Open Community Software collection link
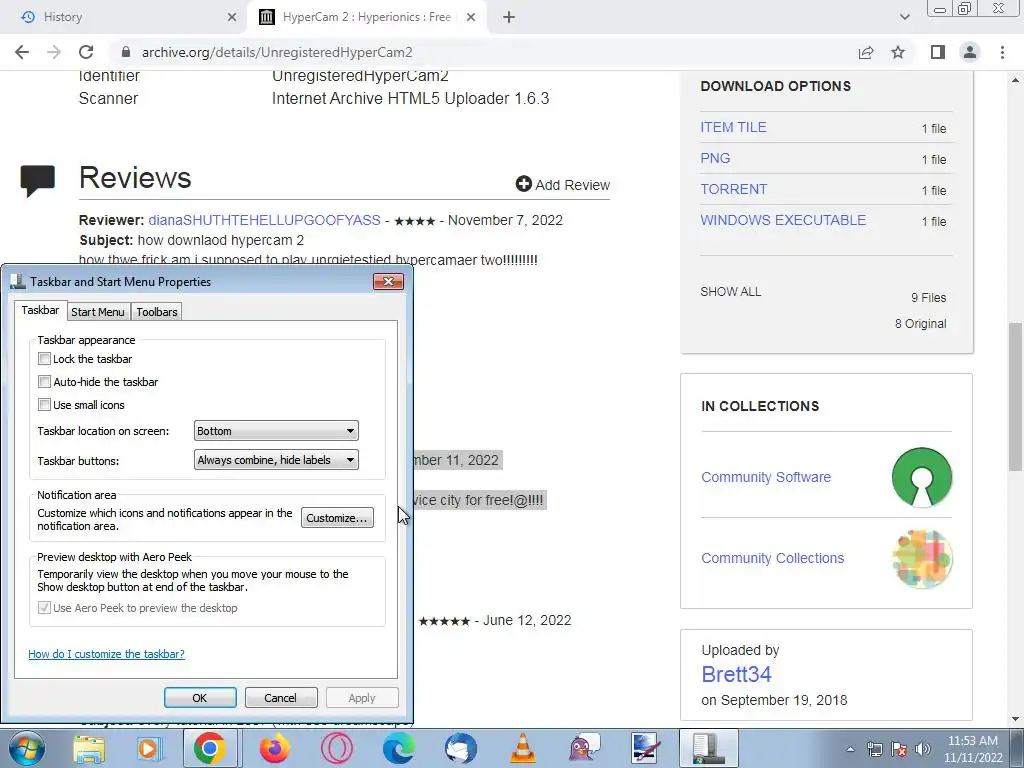Viewport: 1024px width, 768px height. [766, 477]
